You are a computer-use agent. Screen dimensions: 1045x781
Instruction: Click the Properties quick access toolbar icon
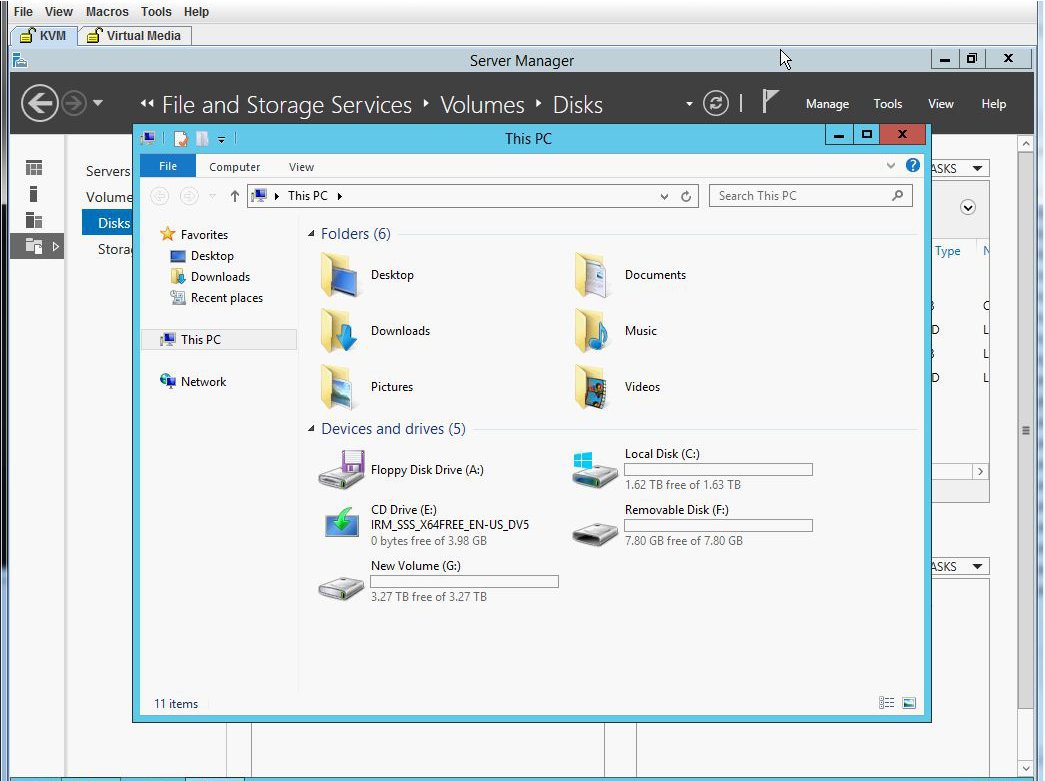pyautogui.click(x=181, y=139)
